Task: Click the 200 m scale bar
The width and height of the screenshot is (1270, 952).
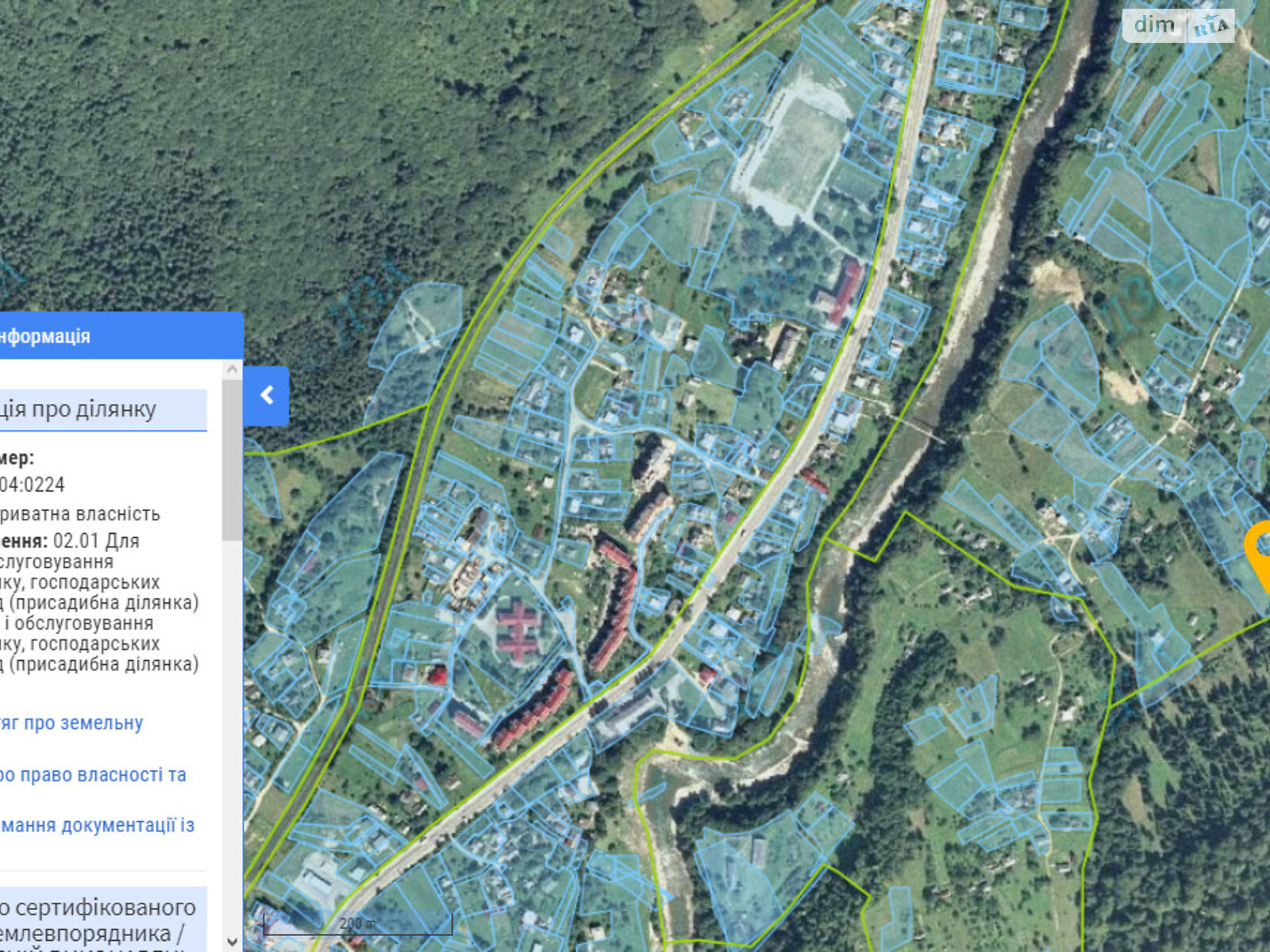Action: coord(357,924)
